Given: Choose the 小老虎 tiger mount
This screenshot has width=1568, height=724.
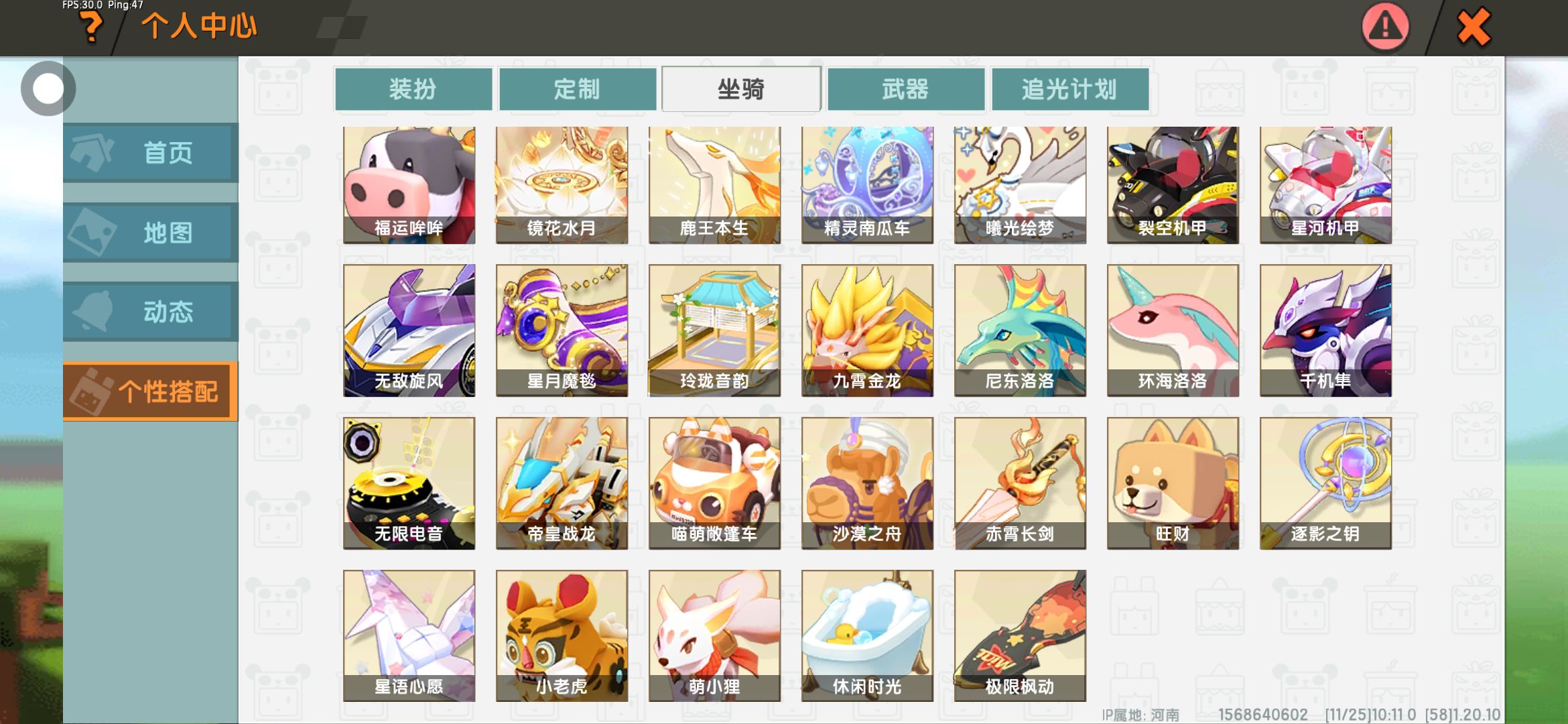Looking at the screenshot, I should click(x=562, y=636).
